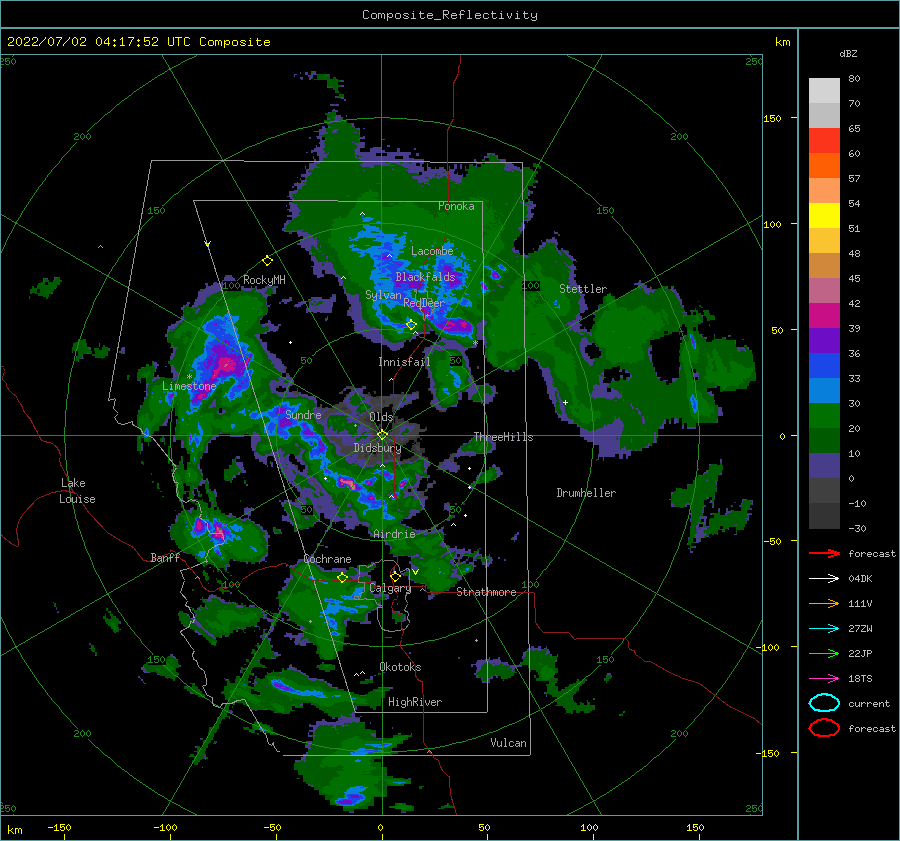Click the white 04DK arrow icon

[x=824, y=578]
